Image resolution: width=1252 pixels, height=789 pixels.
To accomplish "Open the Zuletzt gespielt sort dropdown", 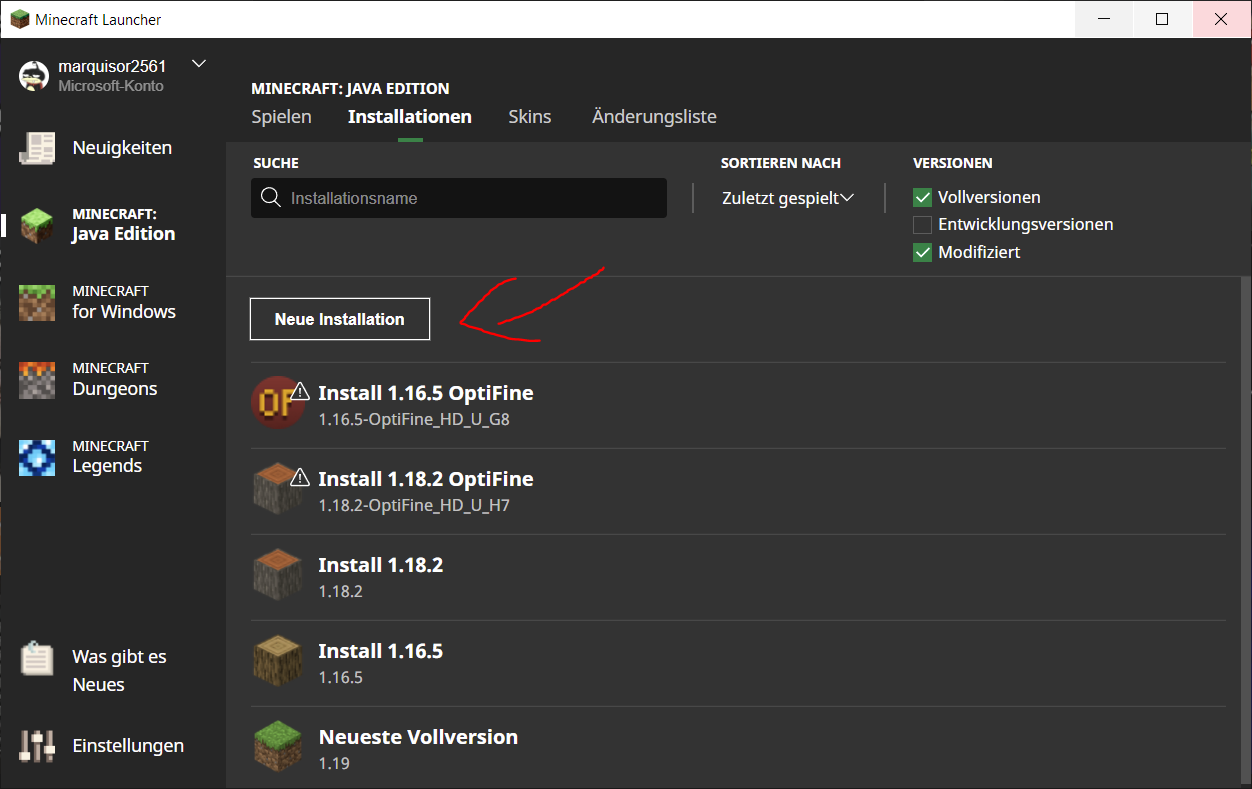I will tap(788, 198).
